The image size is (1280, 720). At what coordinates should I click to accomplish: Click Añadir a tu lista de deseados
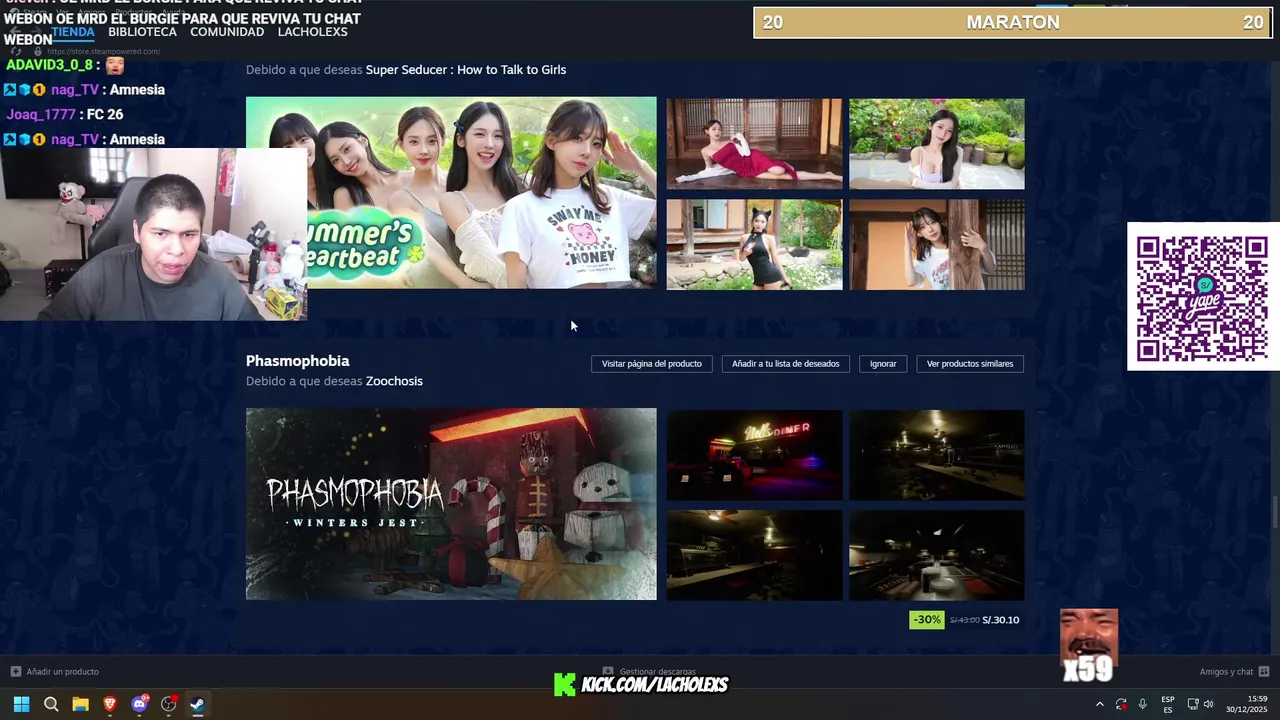786,364
